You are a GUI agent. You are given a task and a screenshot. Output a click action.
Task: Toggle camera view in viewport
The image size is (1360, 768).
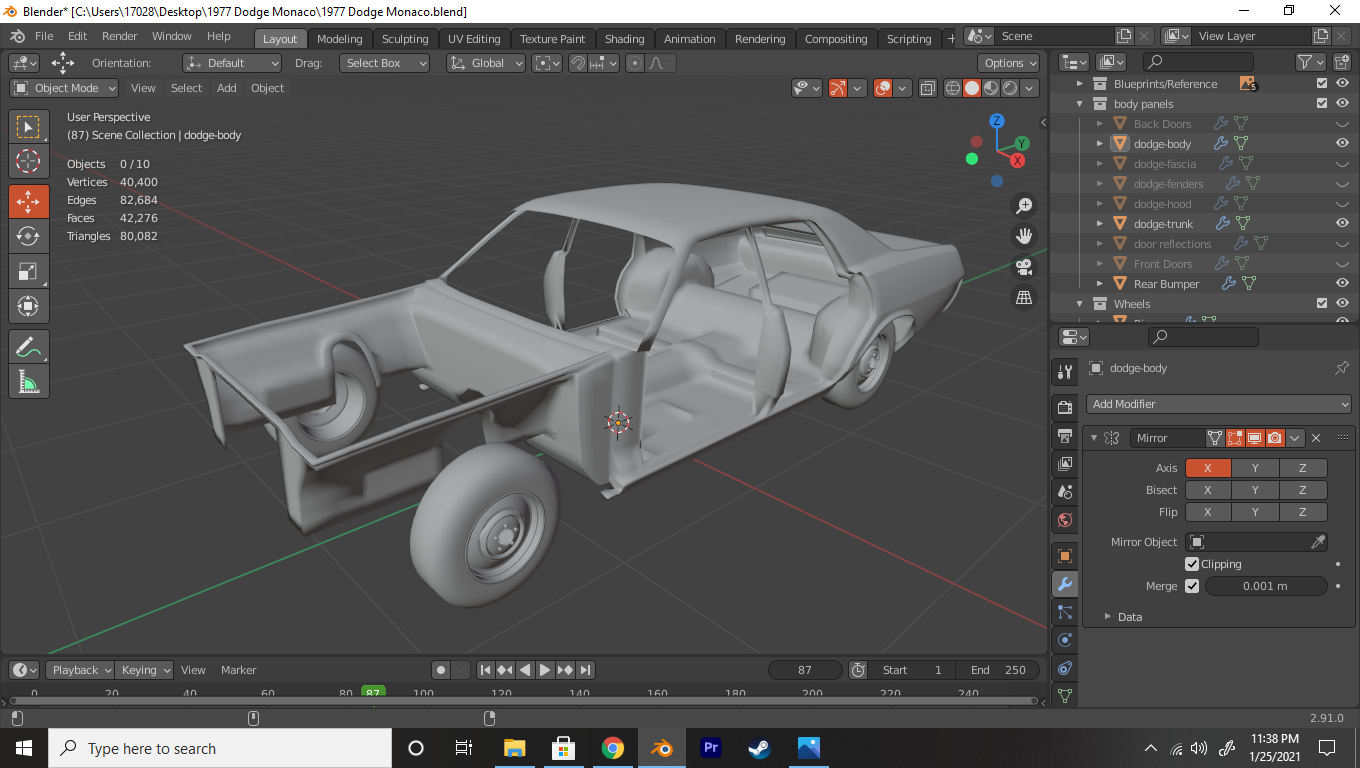point(1024,267)
